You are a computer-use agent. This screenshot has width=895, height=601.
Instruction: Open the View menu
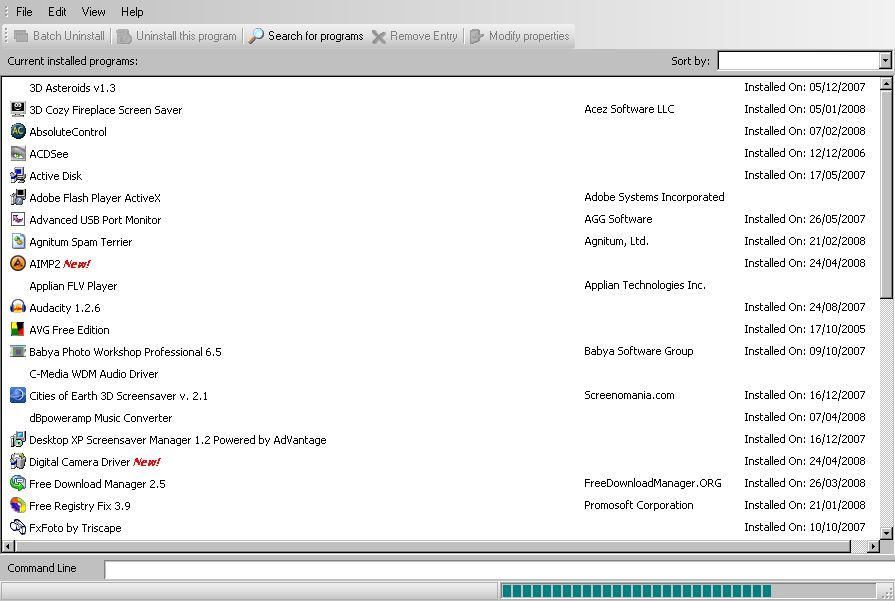point(93,11)
